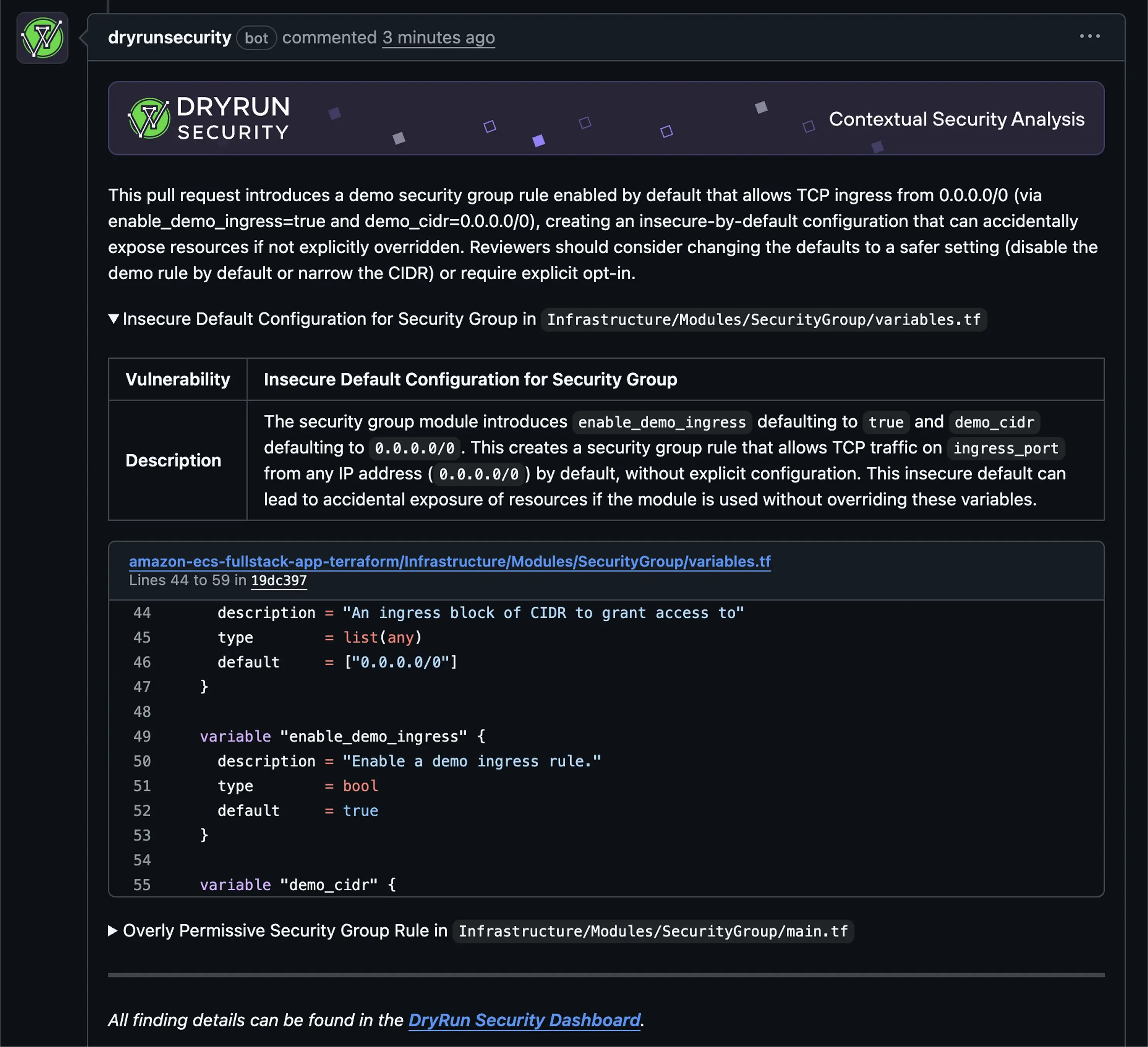Click the demo_cidr code token in description
Viewport: 1148px width, 1047px height.
tap(994, 422)
